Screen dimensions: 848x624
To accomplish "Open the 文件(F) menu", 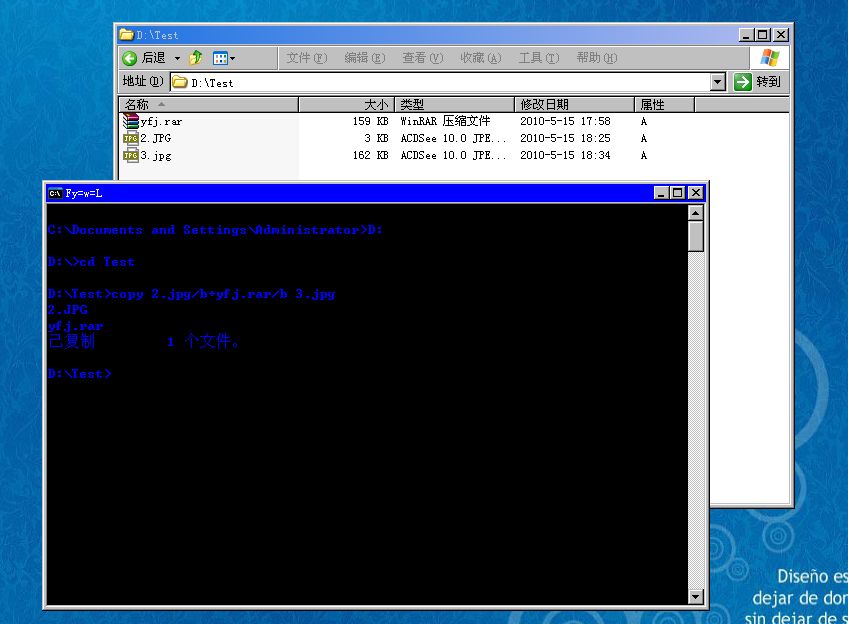I will 307,58.
